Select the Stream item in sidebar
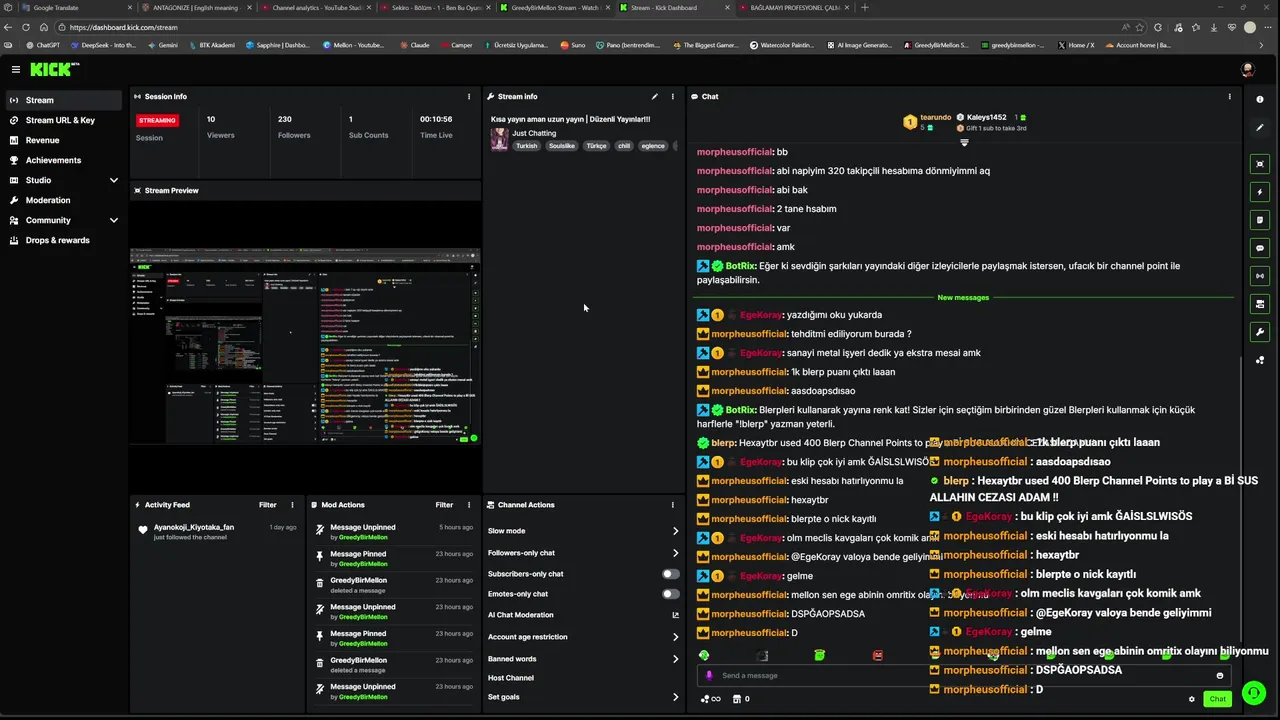This screenshot has width=1280, height=720. tap(63, 100)
